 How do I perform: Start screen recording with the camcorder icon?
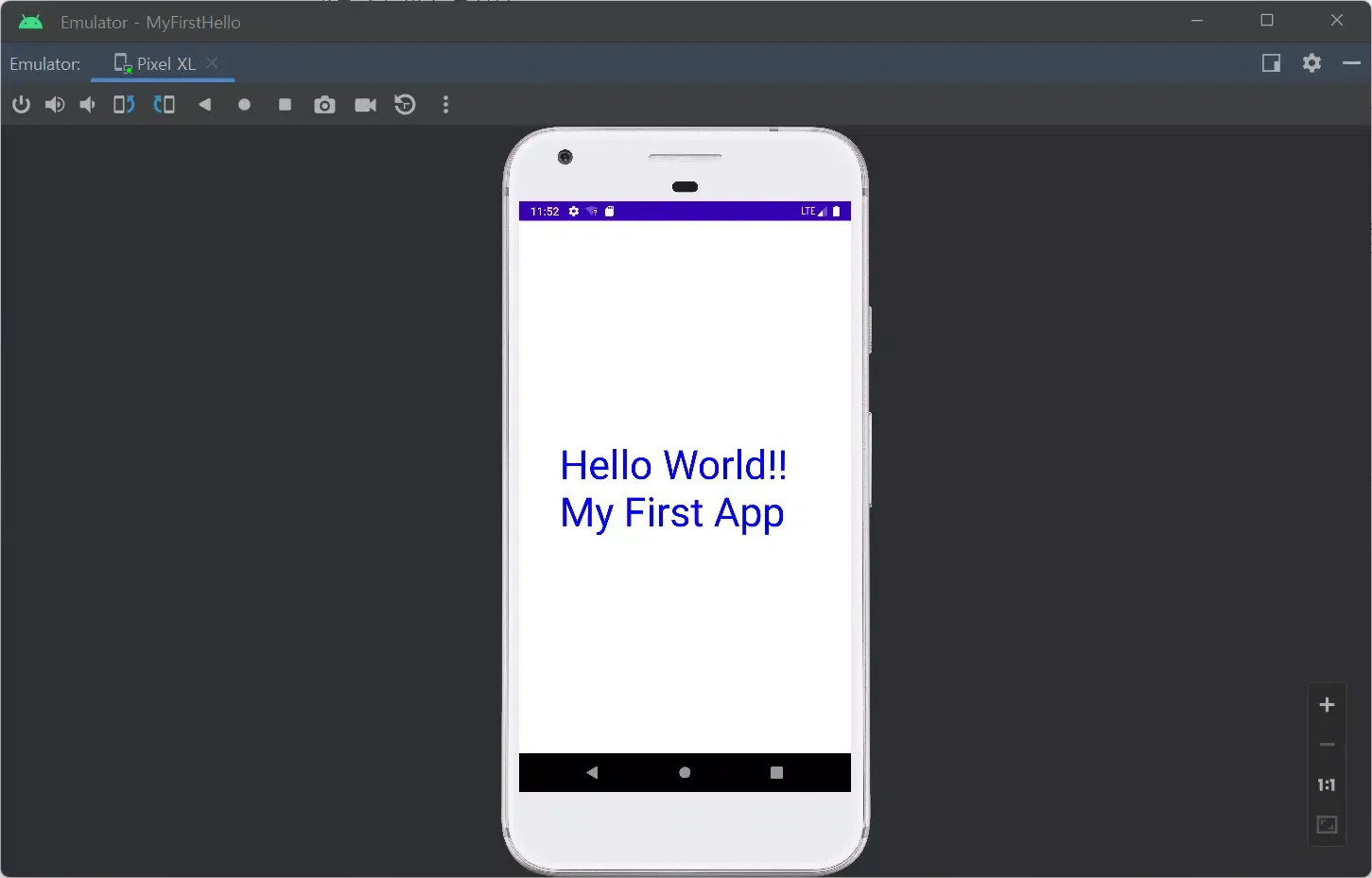click(x=365, y=105)
